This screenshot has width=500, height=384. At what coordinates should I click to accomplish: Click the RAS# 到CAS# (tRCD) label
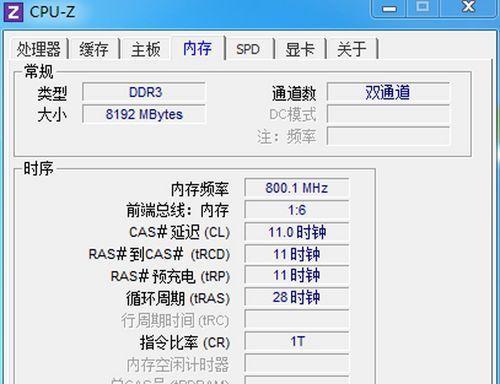tap(159, 254)
